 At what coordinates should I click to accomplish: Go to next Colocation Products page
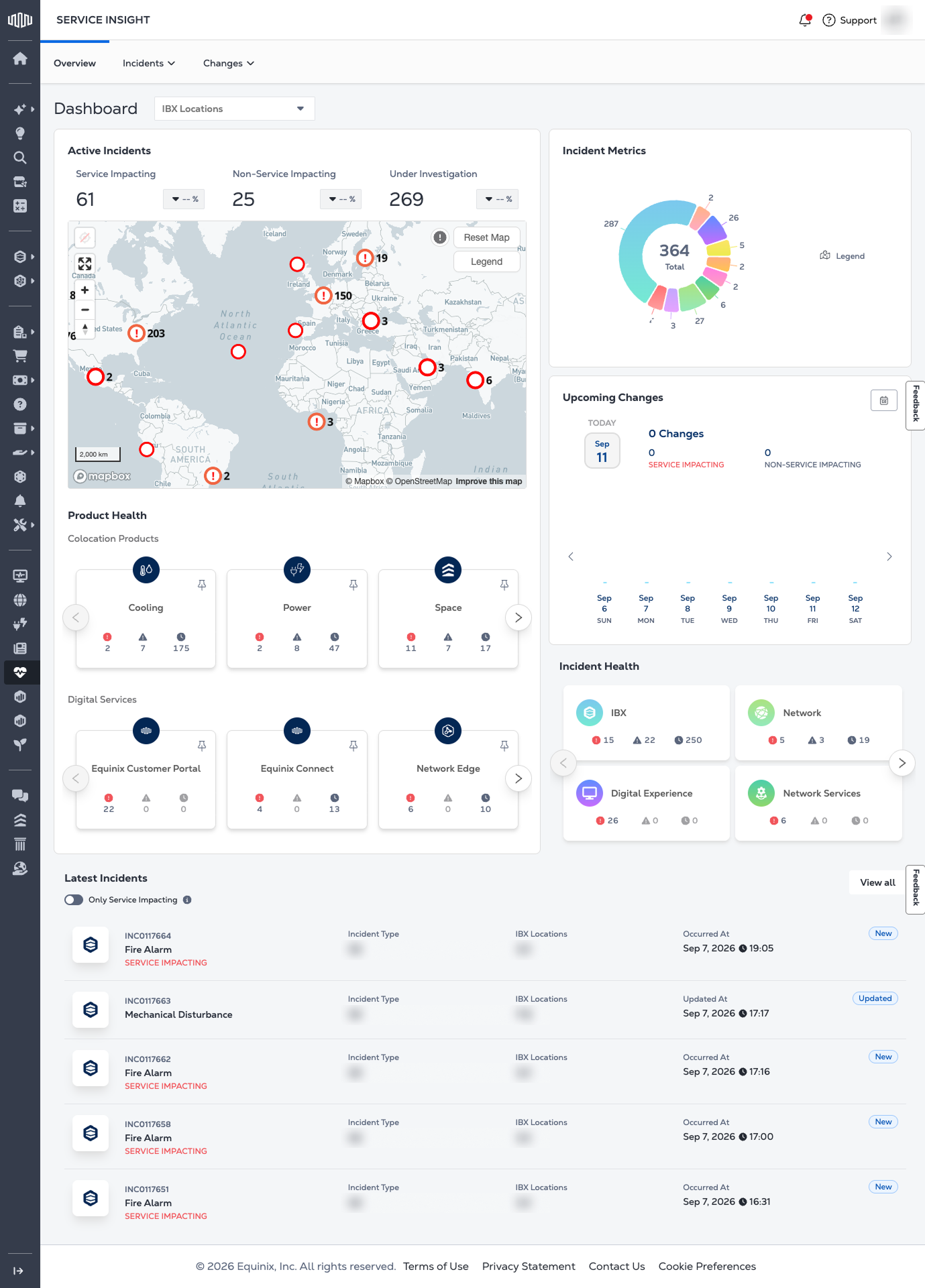tap(519, 618)
